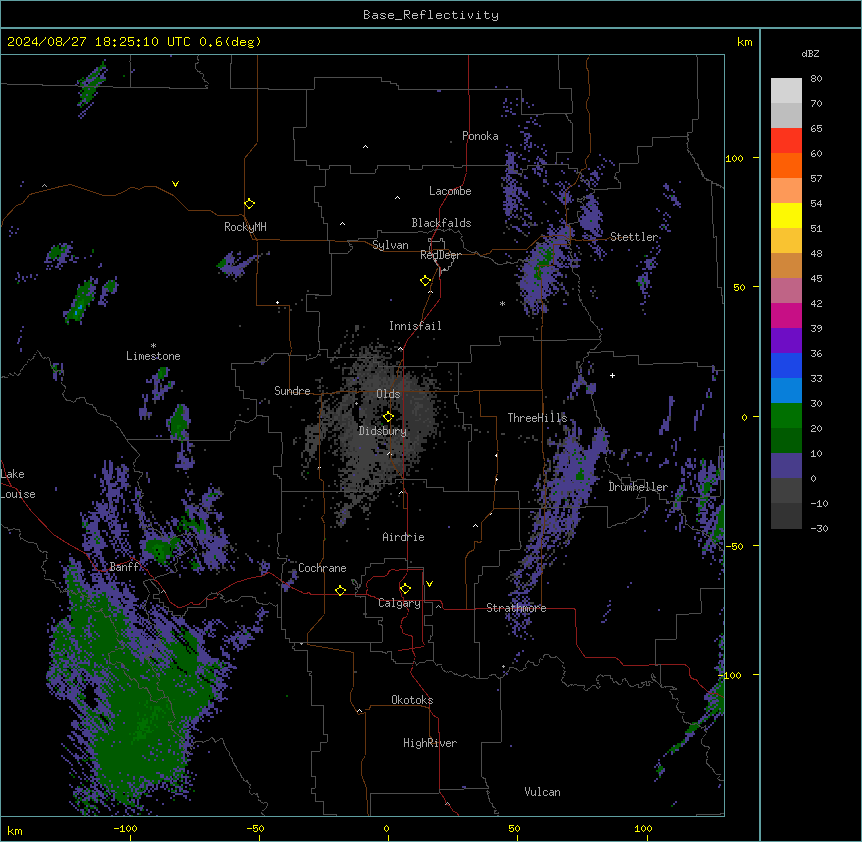
Task: Click the yellow diamond marker south of RedDeer
Action: point(425,281)
